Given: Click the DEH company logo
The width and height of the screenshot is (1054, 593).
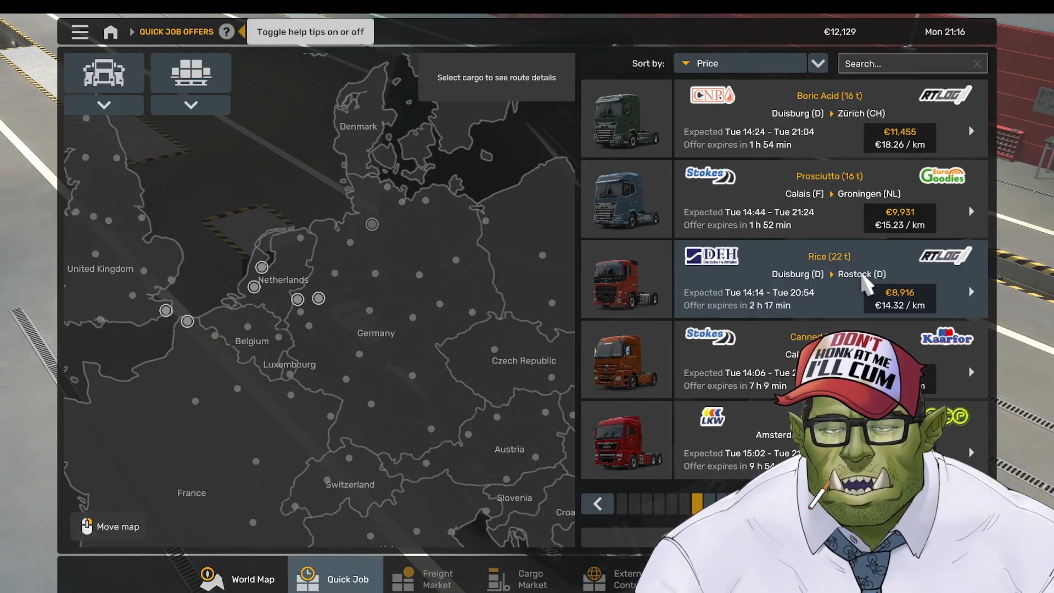Looking at the screenshot, I should point(711,255).
